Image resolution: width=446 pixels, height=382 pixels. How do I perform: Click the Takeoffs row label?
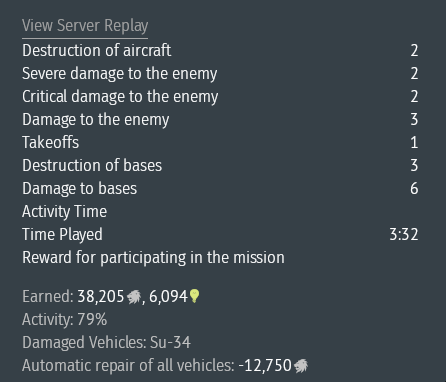[51, 142]
